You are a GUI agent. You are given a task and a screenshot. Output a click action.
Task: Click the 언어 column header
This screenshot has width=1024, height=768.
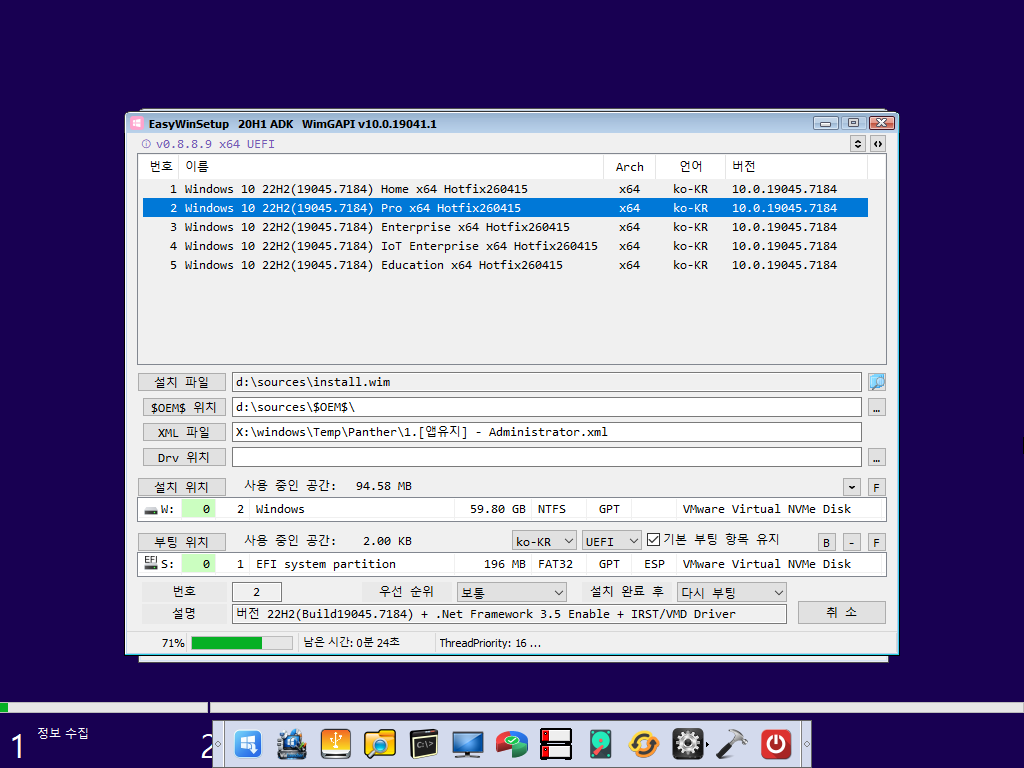coord(690,167)
